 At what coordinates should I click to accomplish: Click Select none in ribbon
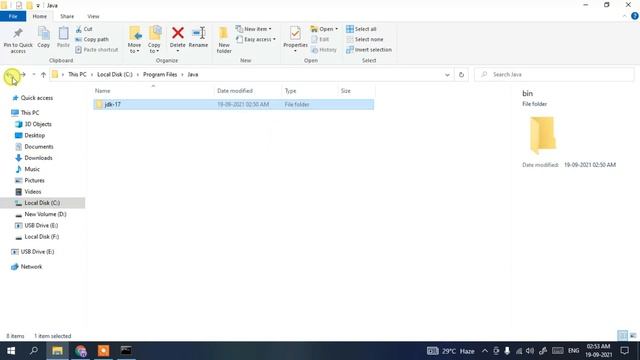coord(365,39)
